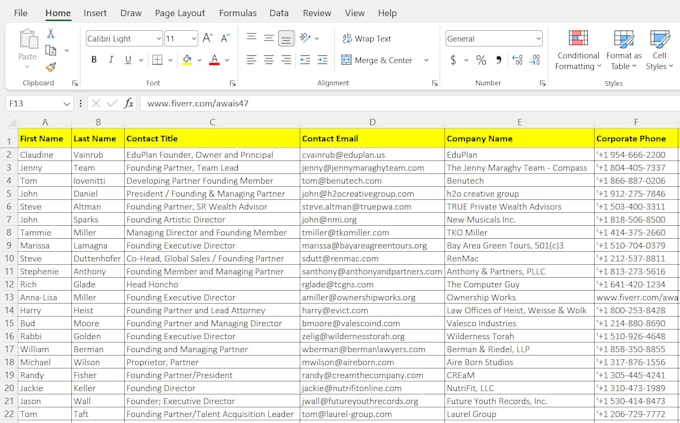
Task: Increase decimal places
Action: [x=517, y=60]
